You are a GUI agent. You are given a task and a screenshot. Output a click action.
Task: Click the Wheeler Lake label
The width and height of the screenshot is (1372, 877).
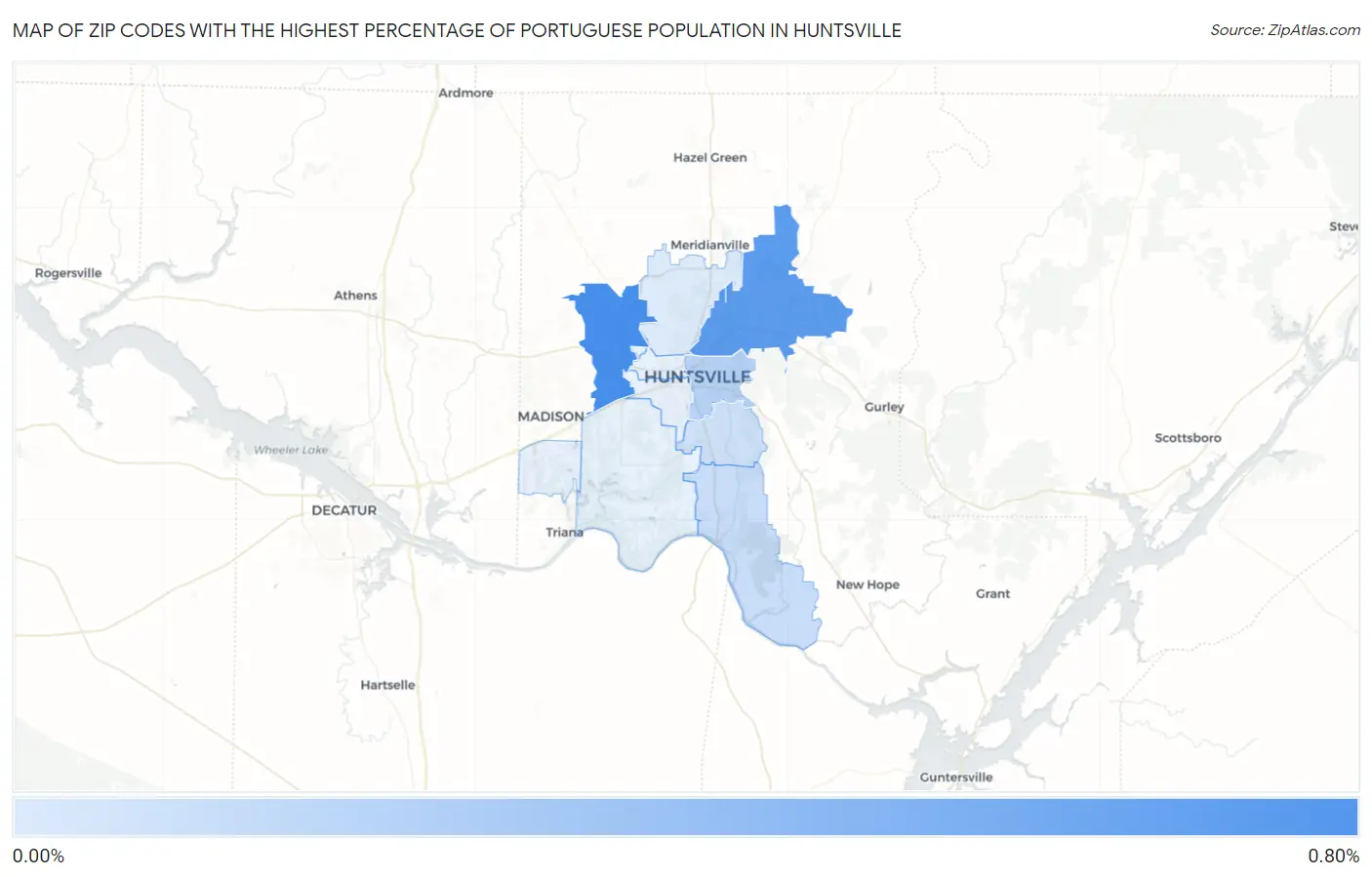[291, 450]
